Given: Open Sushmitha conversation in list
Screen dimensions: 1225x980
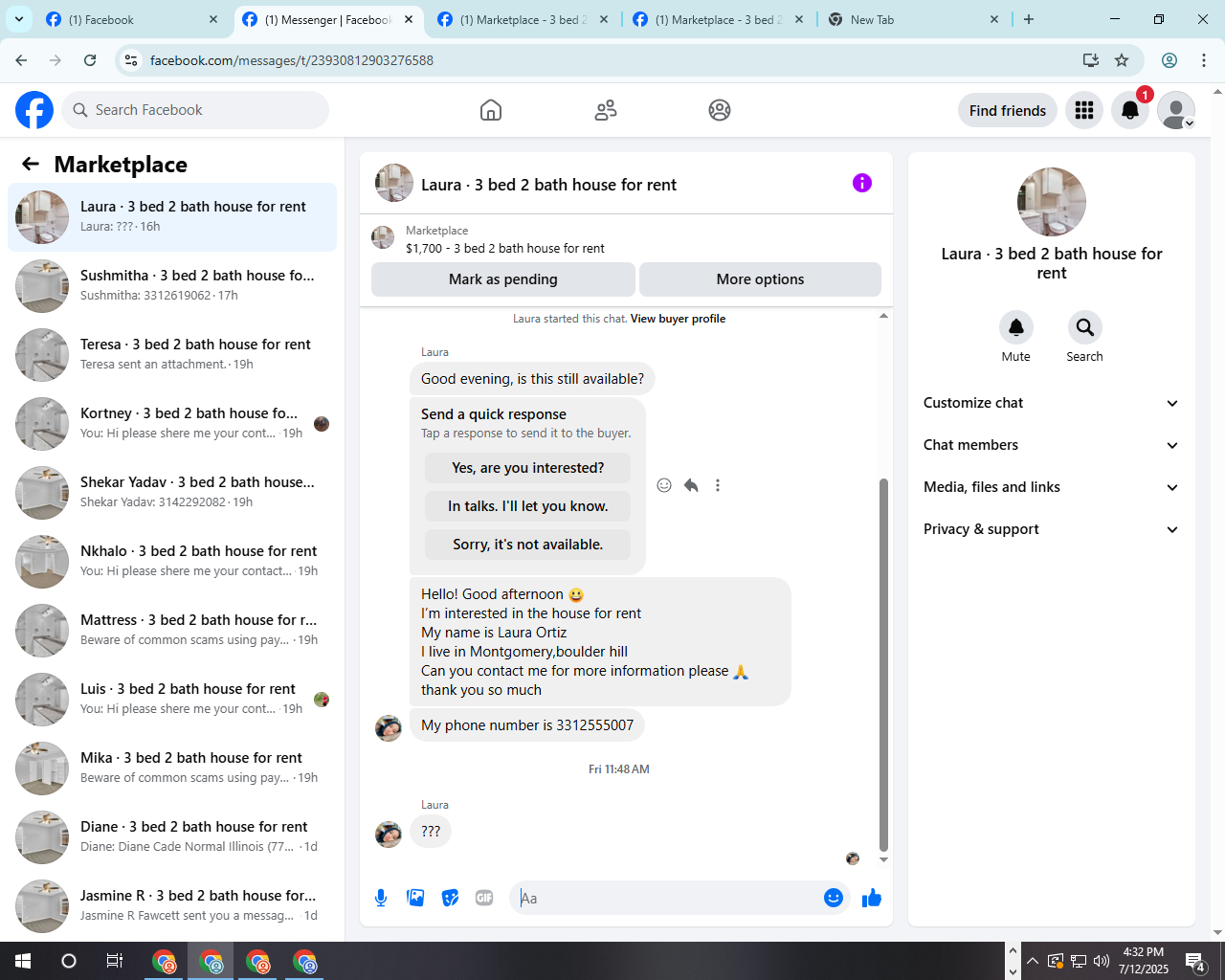Looking at the screenshot, I should 172,285.
